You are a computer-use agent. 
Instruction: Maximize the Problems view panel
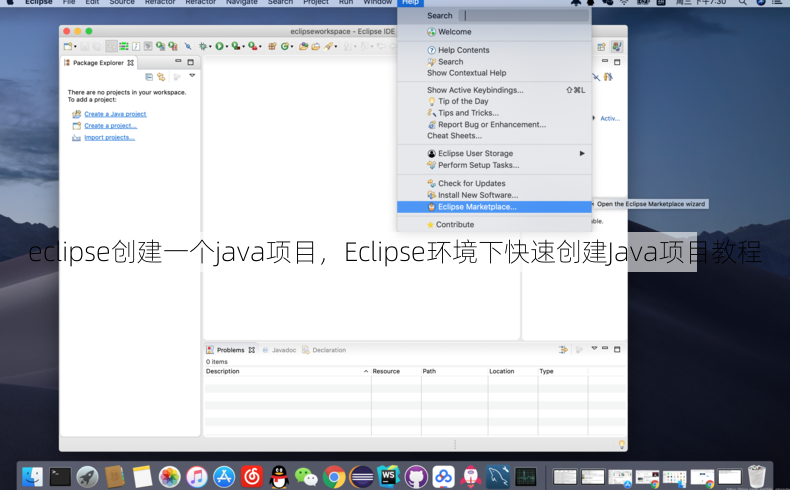coord(617,349)
